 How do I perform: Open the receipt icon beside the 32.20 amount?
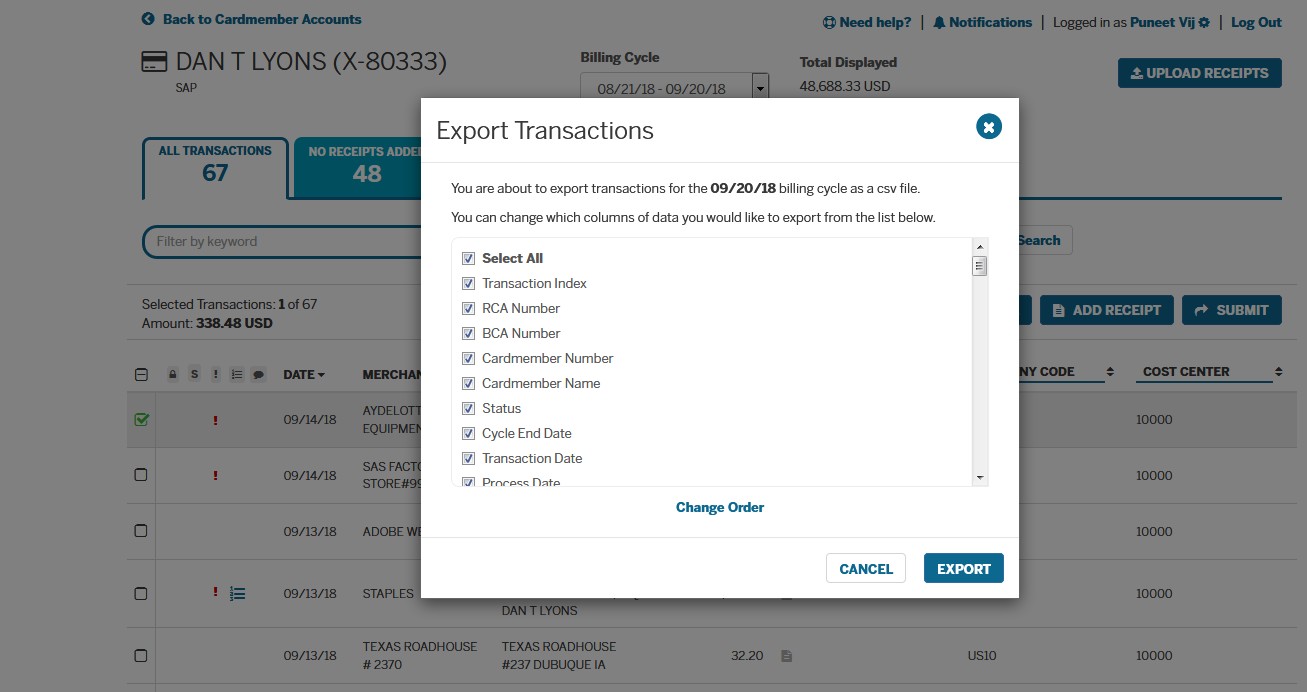click(786, 655)
